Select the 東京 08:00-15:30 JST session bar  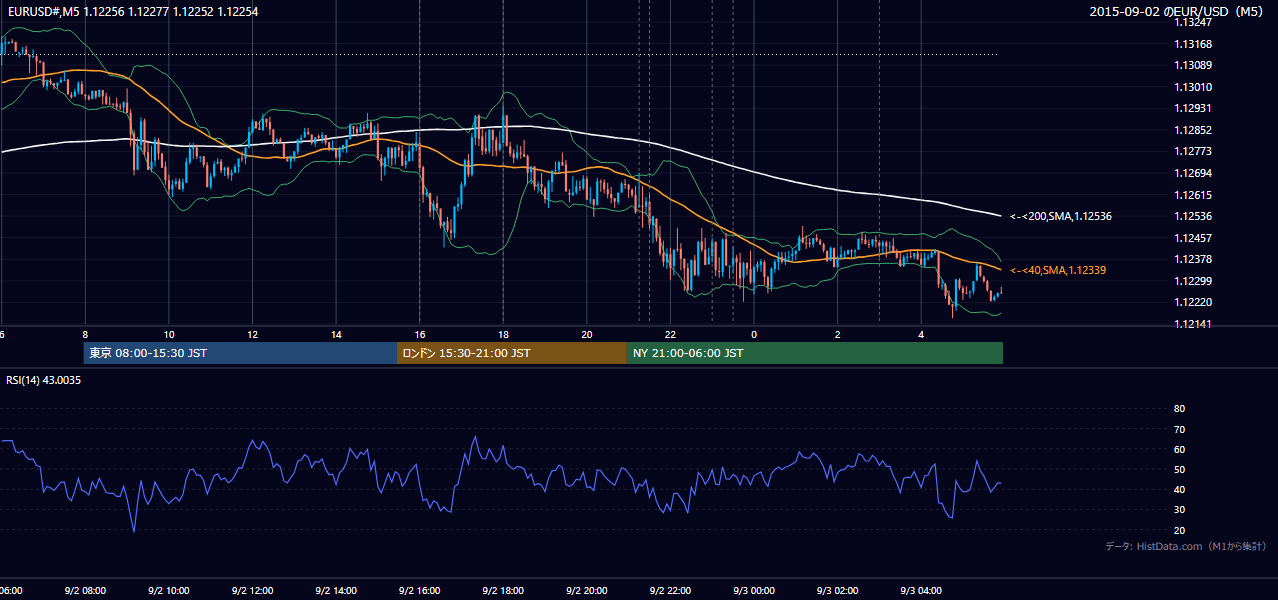(241, 353)
